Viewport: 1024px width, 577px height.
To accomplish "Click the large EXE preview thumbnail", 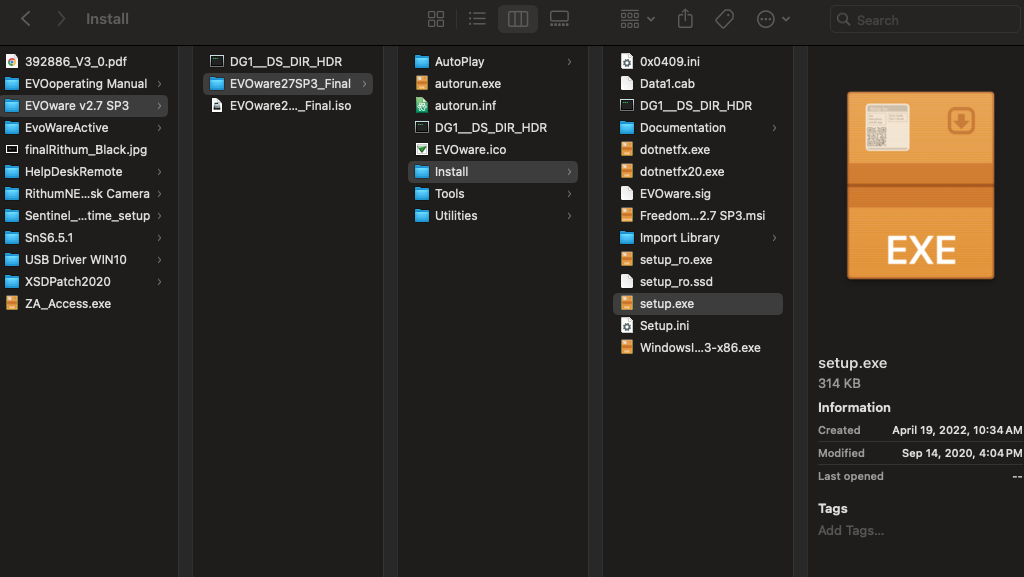I will [920, 185].
